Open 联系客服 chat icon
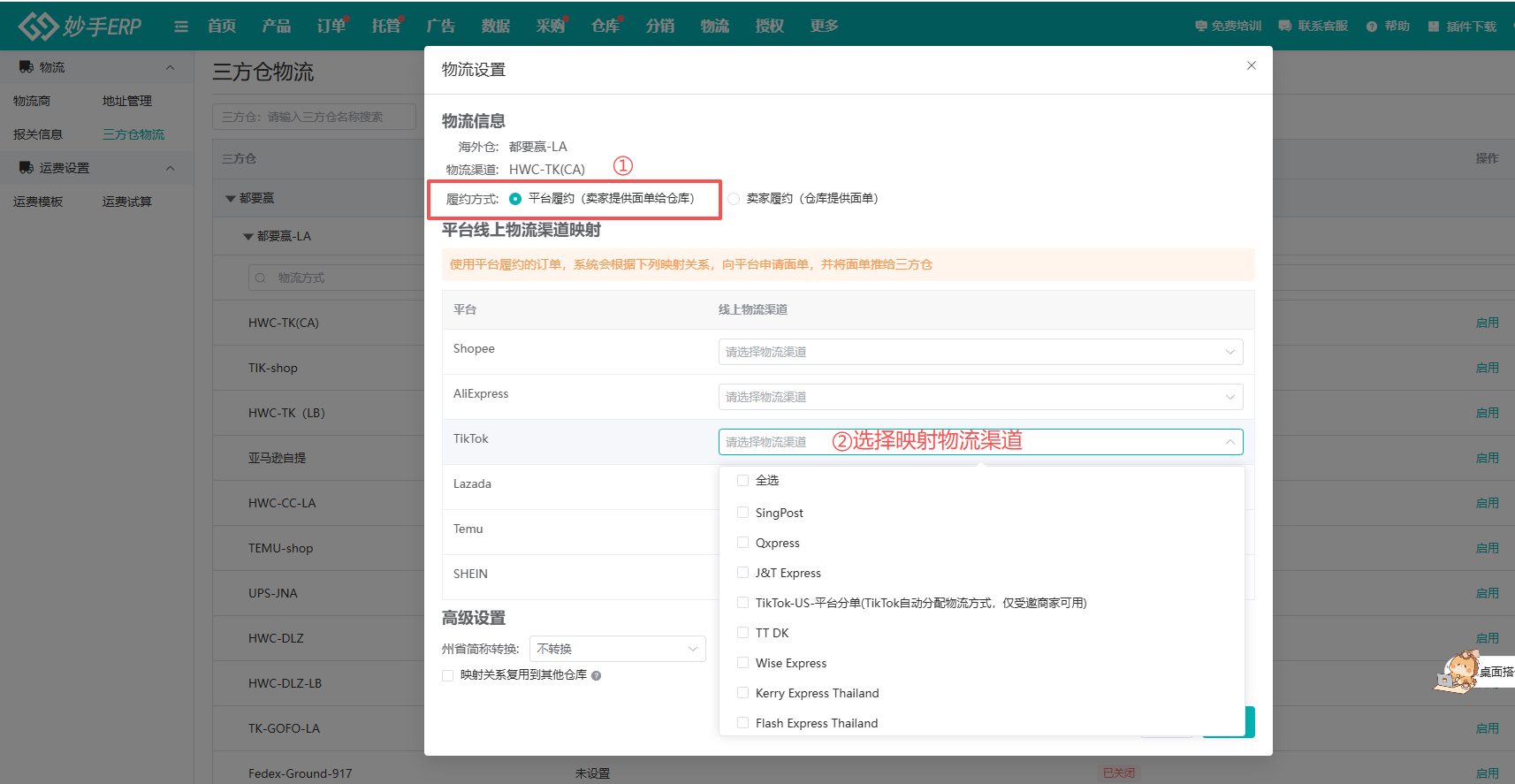Image resolution: width=1515 pixels, height=784 pixels. click(x=1285, y=27)
